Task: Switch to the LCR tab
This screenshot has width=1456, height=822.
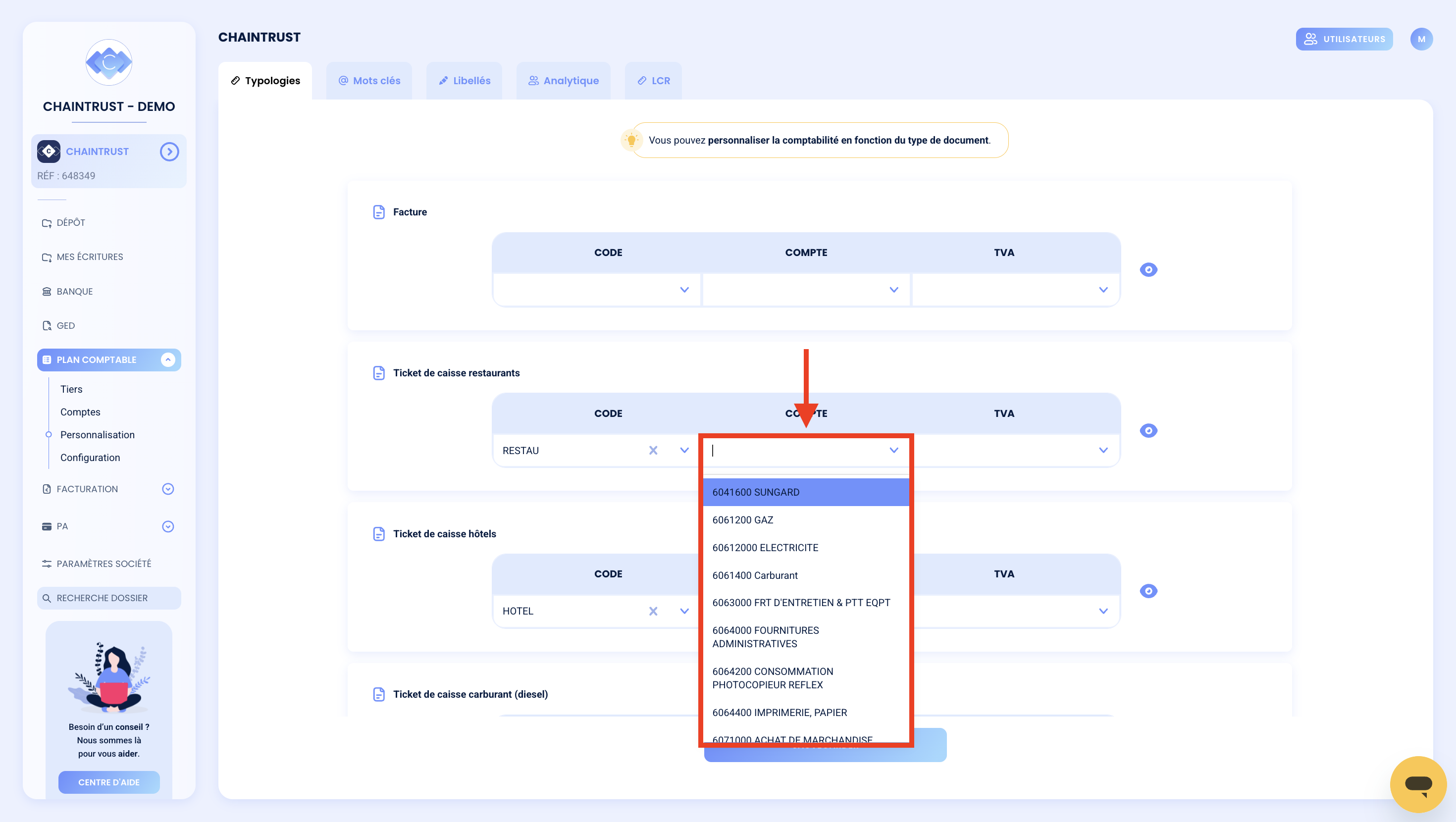Action: [x=653, y=81]
